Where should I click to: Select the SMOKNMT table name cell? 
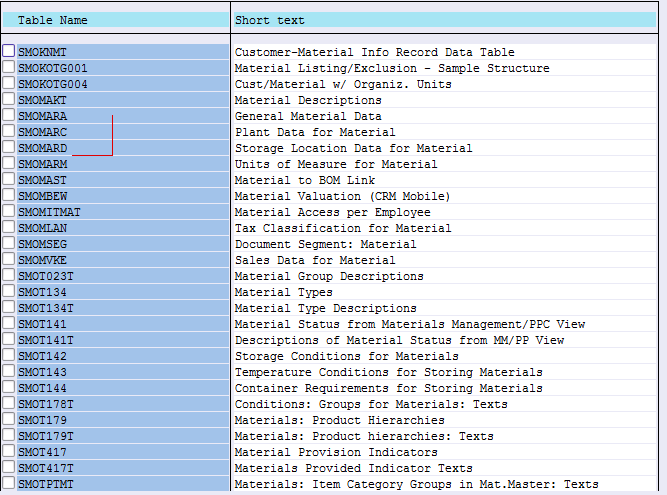123,52
